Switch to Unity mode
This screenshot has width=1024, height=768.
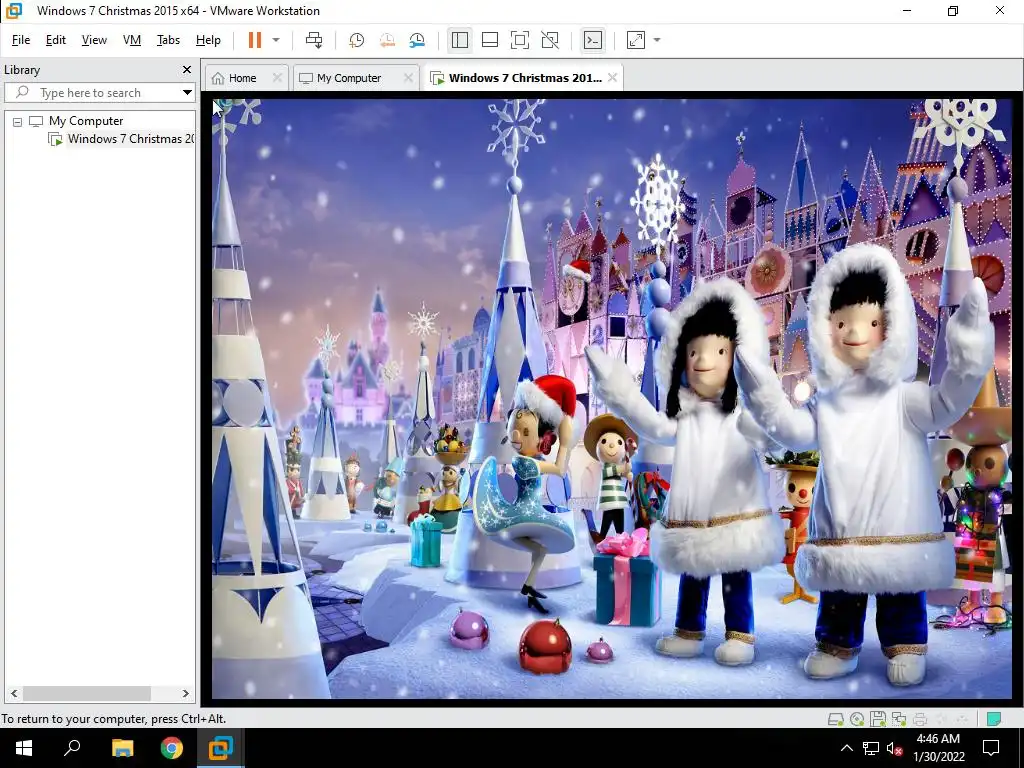pos(550,40)
